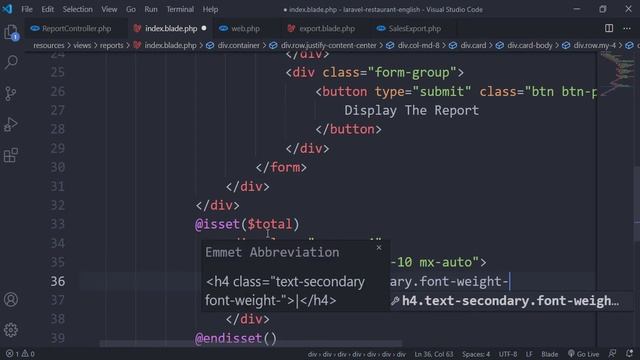Image resolution: width=640 pixels, height=360 pixels.
Task: Click @endisset() on line 39
Action: [x=236, y=338]
